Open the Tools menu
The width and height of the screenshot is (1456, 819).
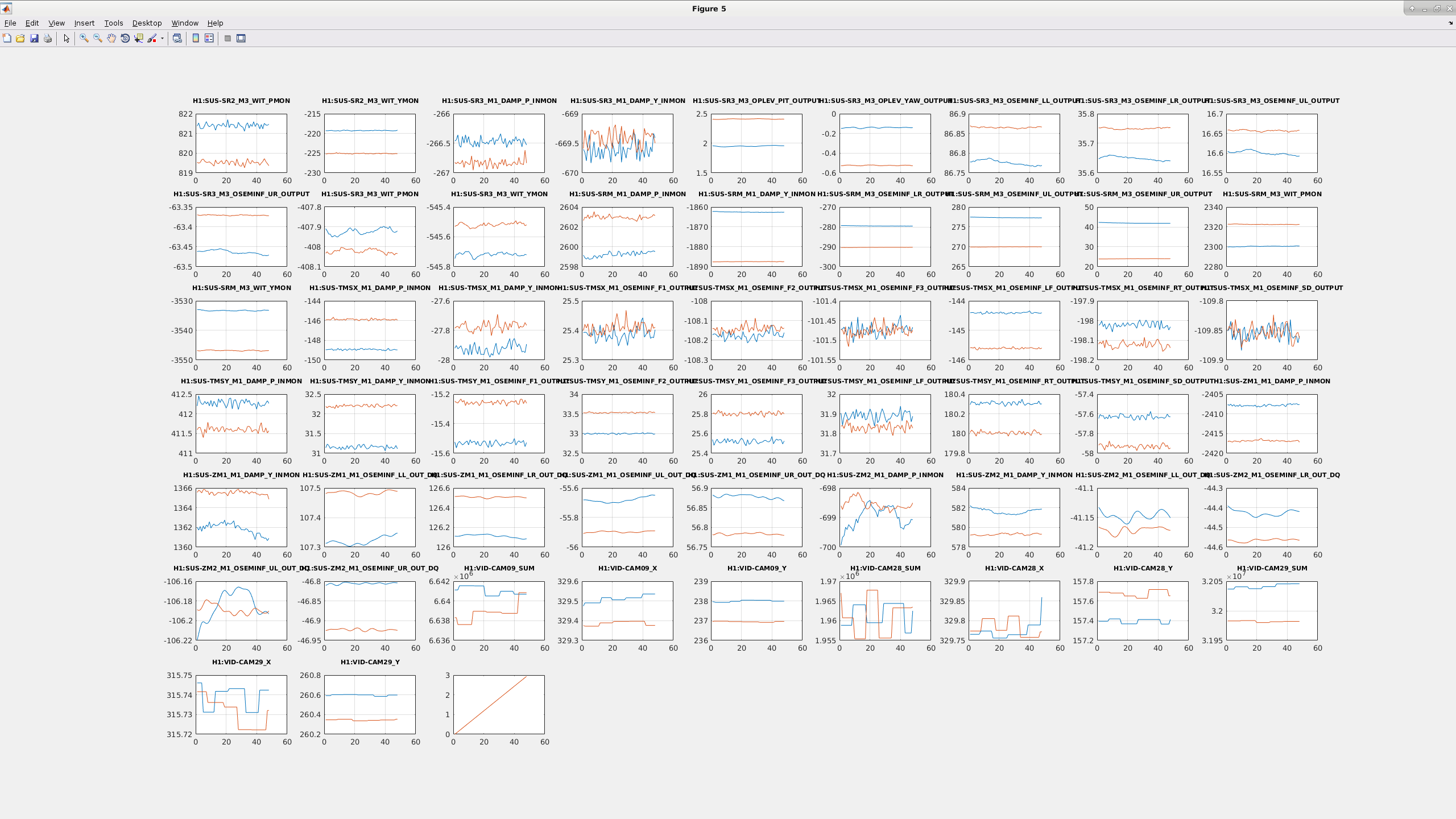[113, 23]
